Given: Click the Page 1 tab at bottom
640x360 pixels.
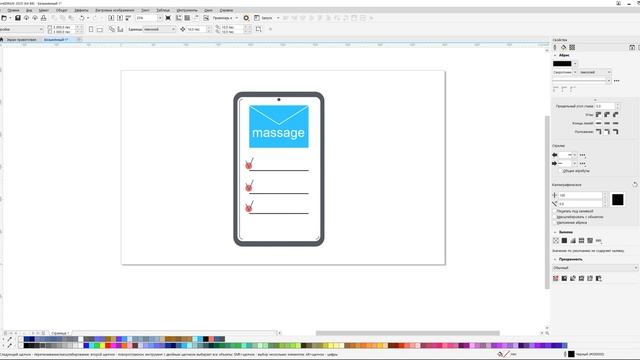Looking at the screenshot, I should point(59,333).
